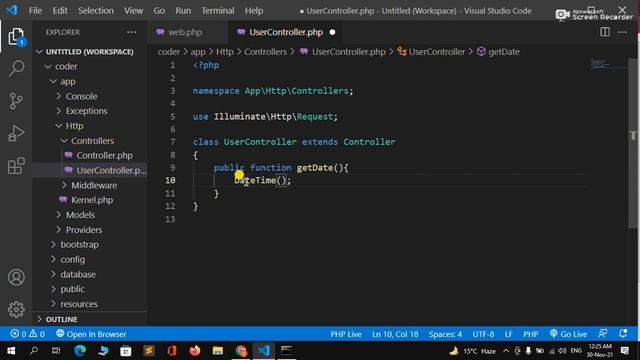Open File Explorer from taskbar
Viewport: 640px width, 360px height.
coord(218,351)
